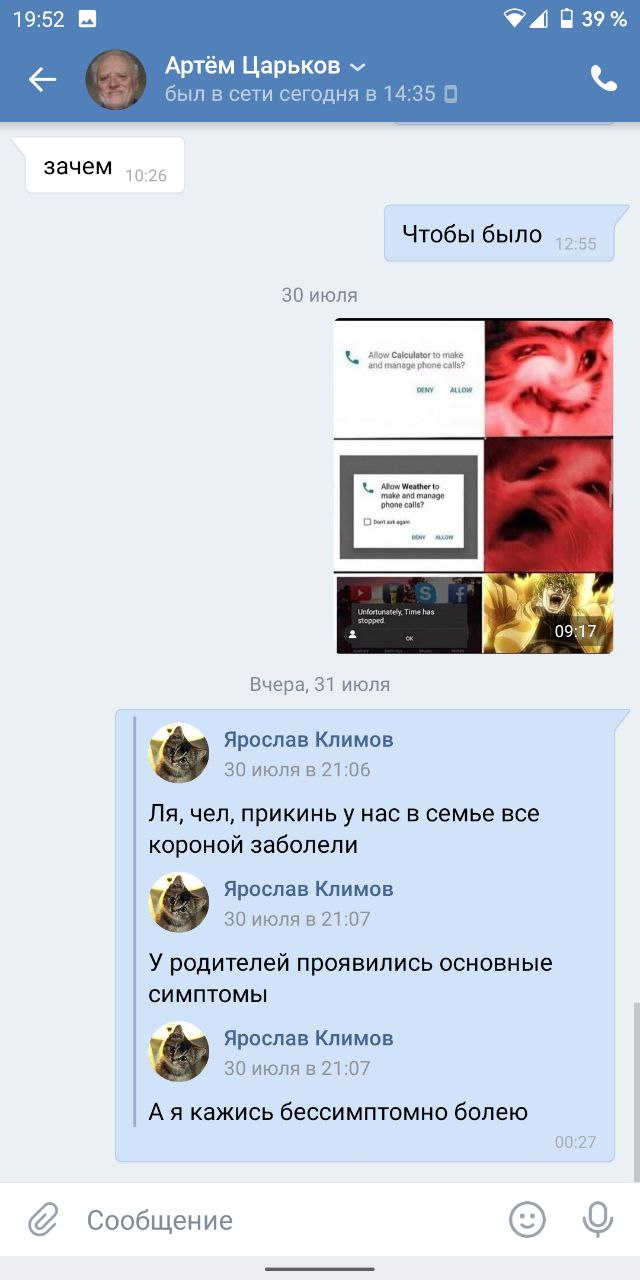Screen dimensions: 640x1280
Task: Tap the last Ярослав Климов cat avatar
Action: [x=179, y=1052]
